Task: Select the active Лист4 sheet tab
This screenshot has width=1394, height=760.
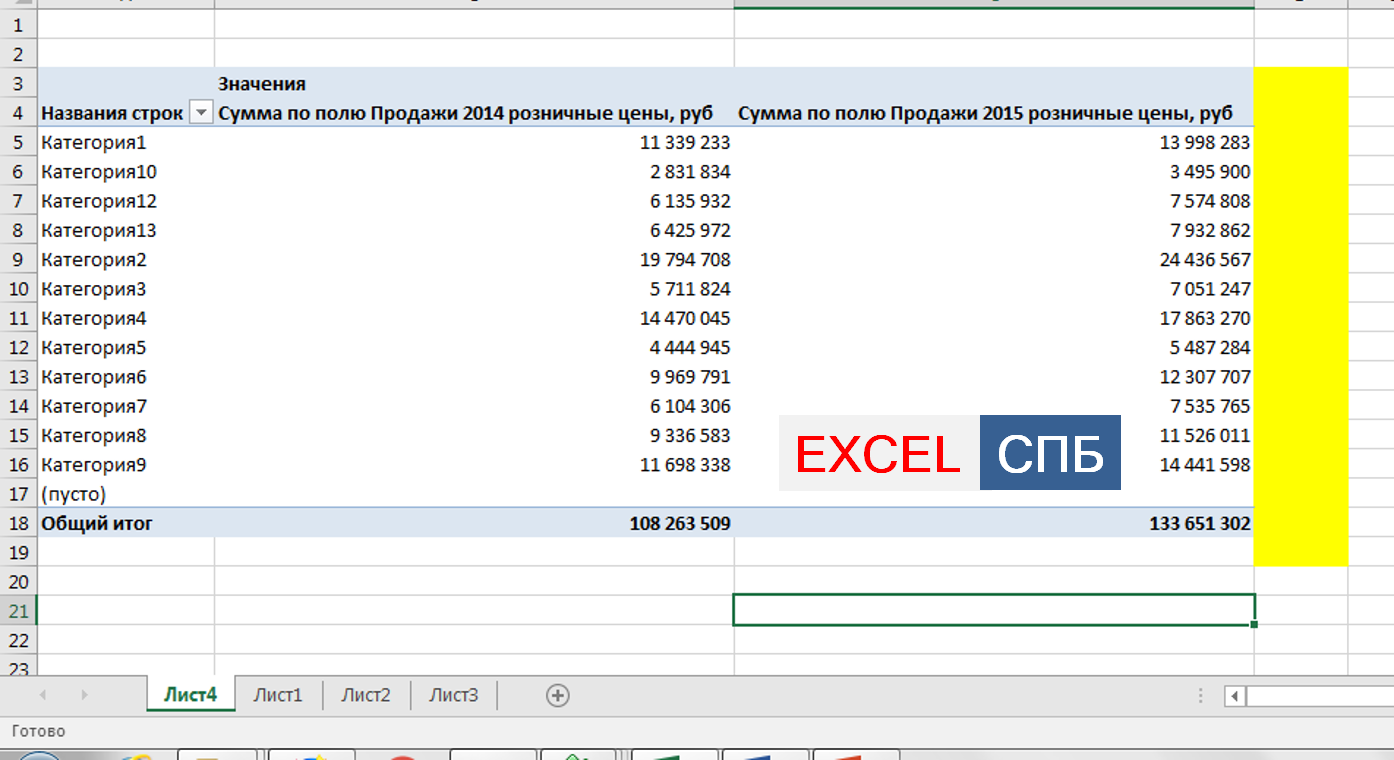Action: (190, 695)
